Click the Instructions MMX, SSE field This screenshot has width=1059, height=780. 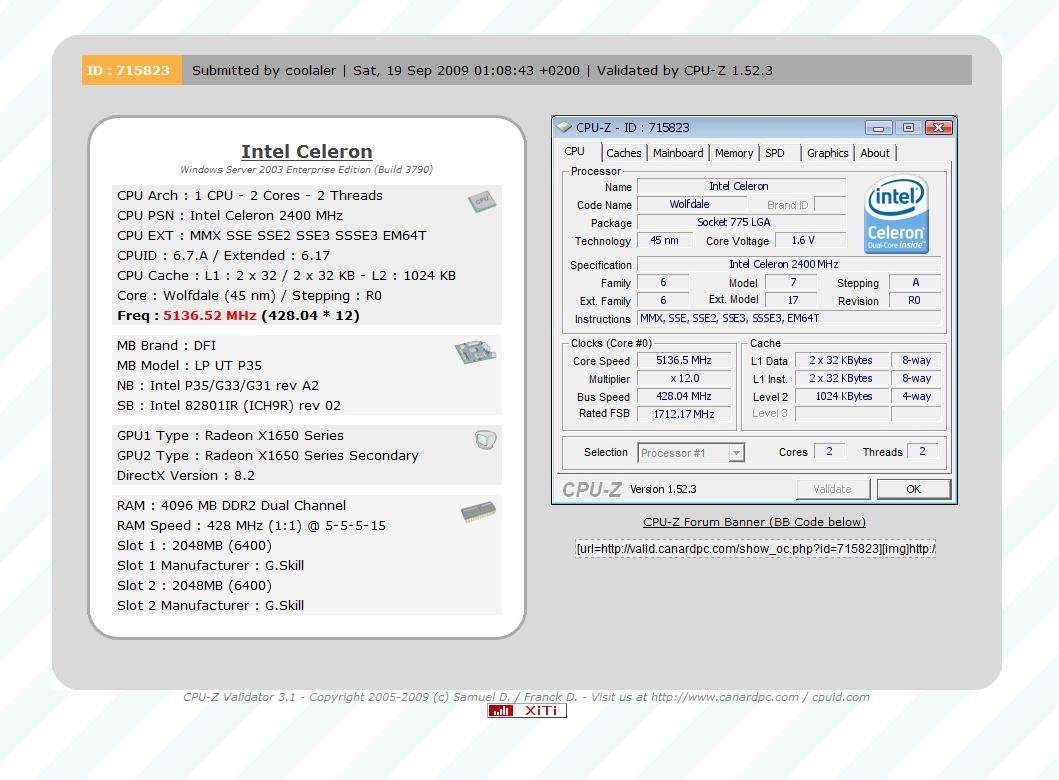[x=789, y=318]
